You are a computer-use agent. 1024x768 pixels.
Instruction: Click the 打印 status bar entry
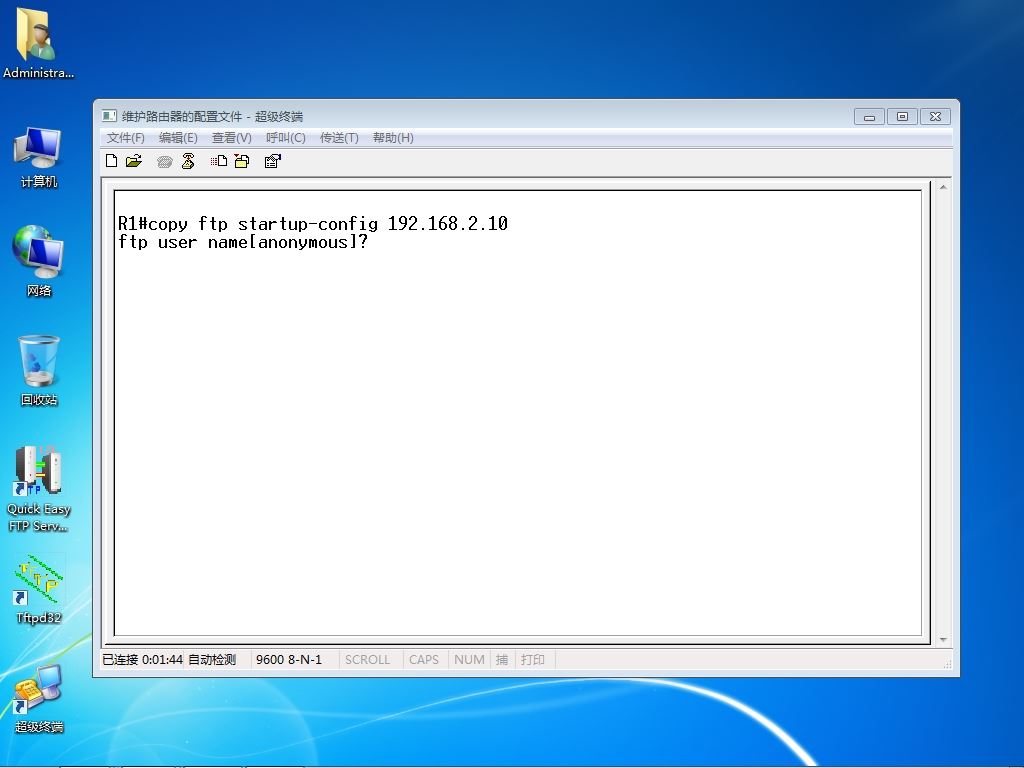point(532,660)
